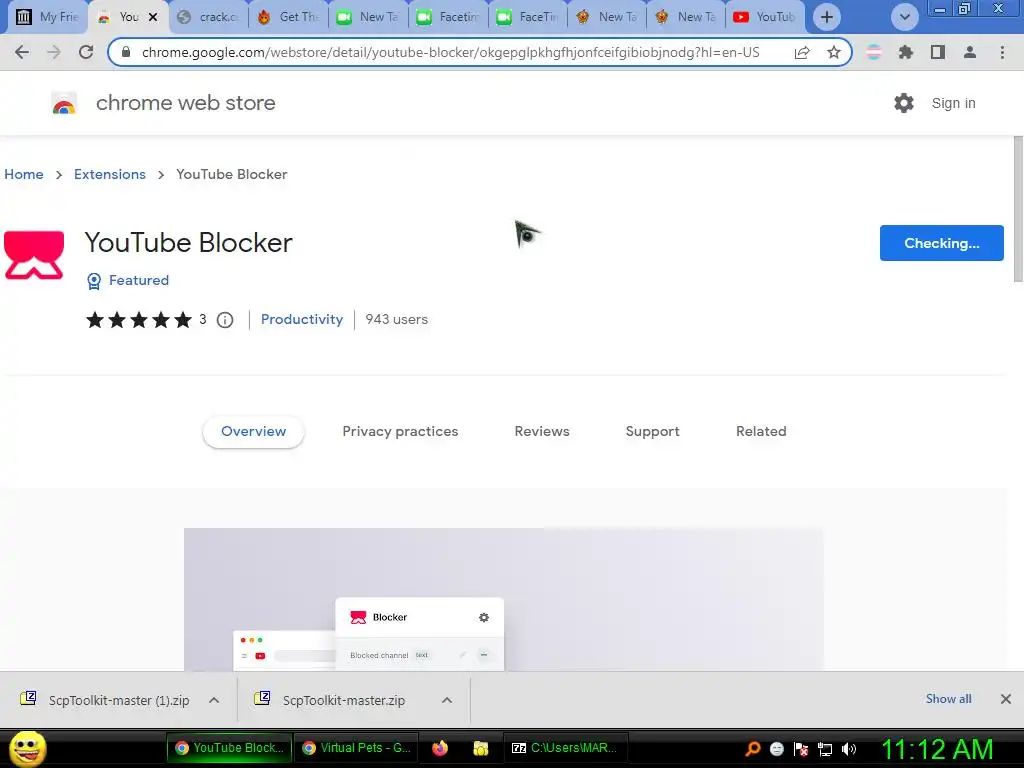The height and width of the screenshot is (768, 1024).
Task: Switch to the YouTub browser tab
Action: point(765,17)
